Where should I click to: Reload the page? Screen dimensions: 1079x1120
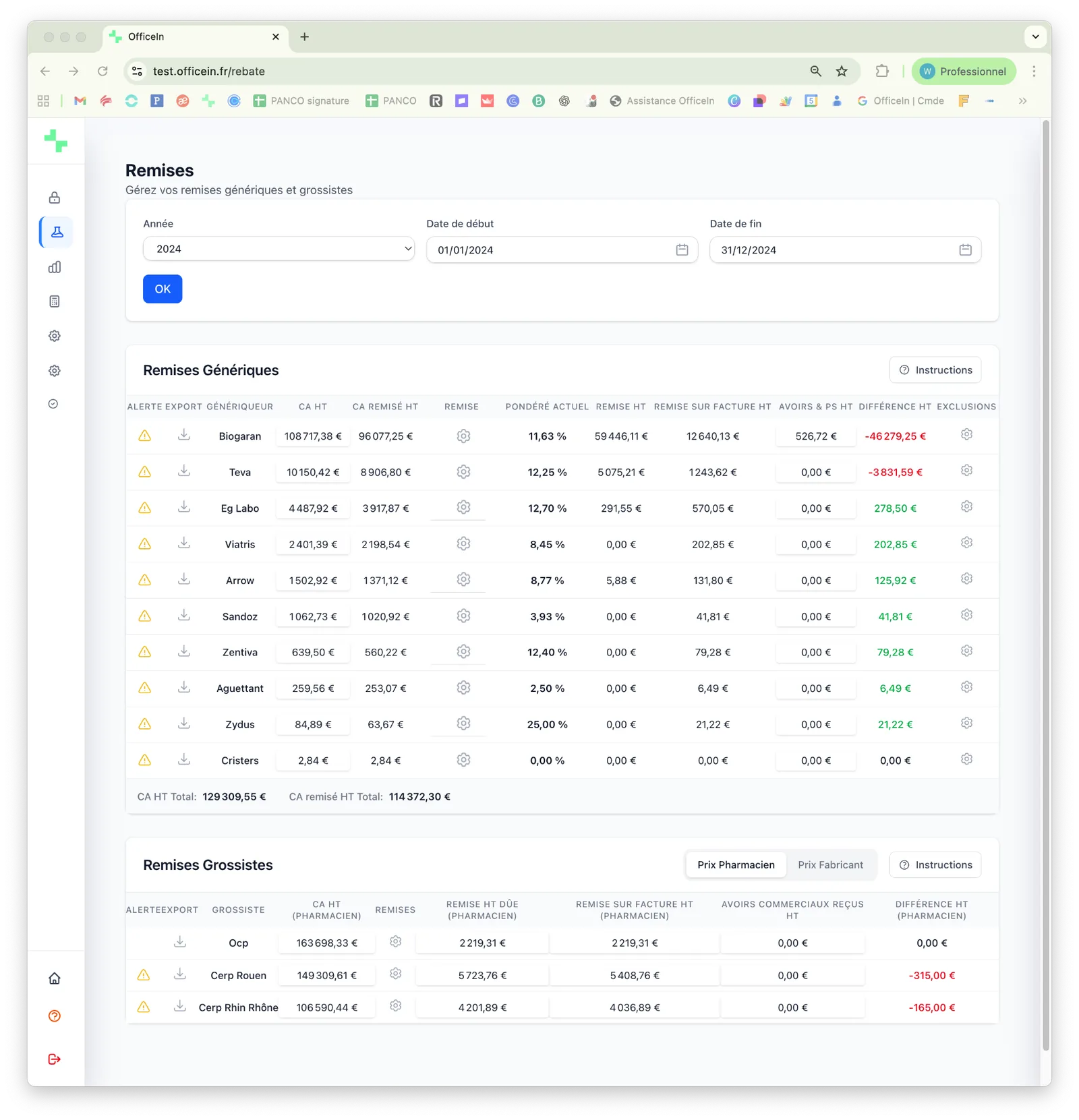coord(103,71)
